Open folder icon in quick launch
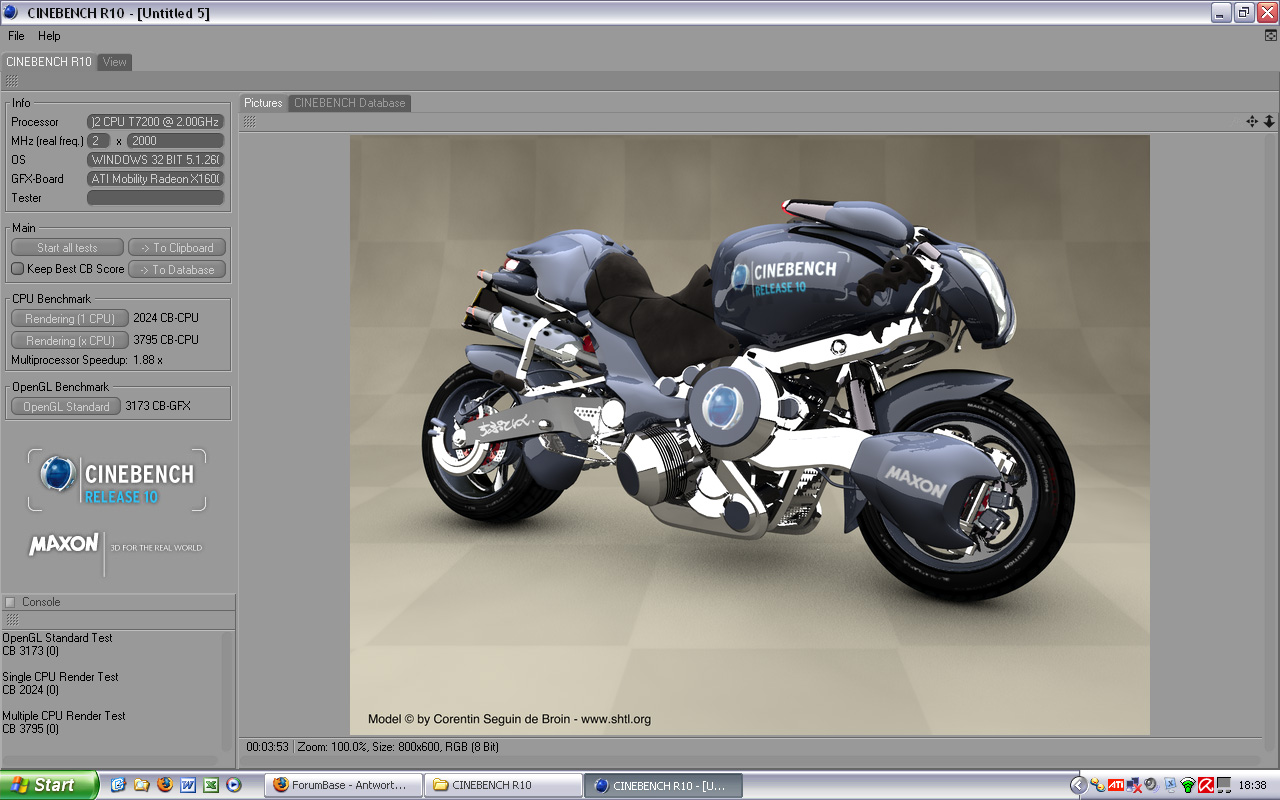 [141, 785]
